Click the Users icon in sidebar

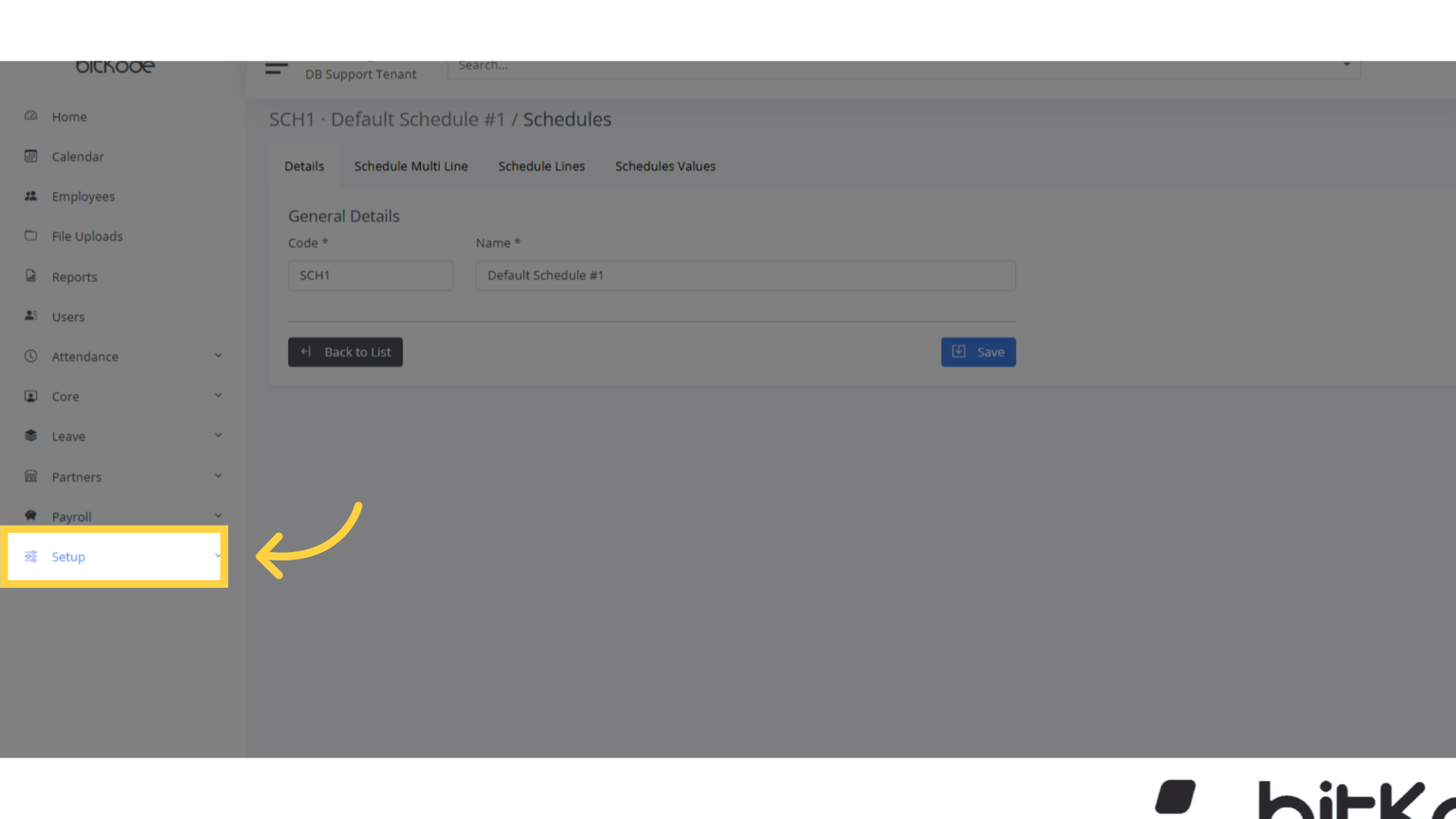pyautogui.click(x=30, y=316)
